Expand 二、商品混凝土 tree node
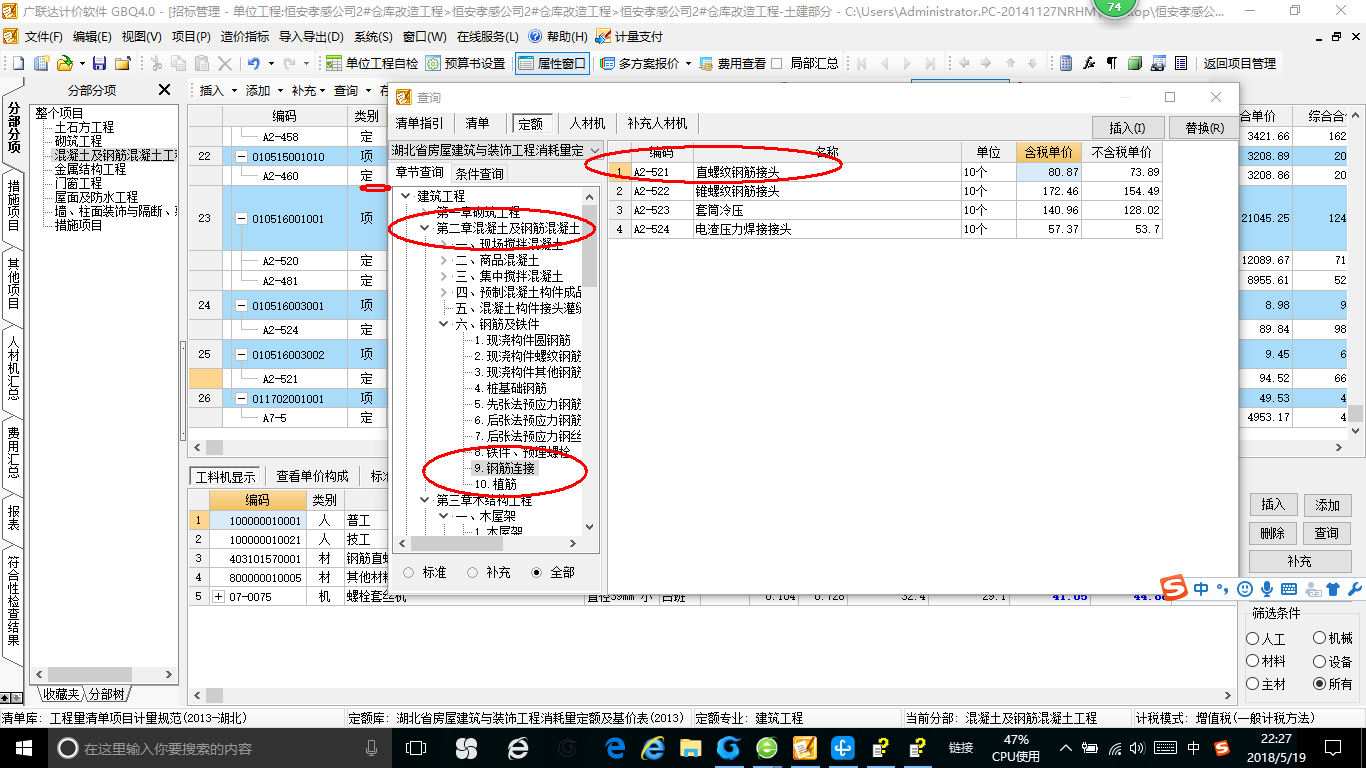 (444, 260)
